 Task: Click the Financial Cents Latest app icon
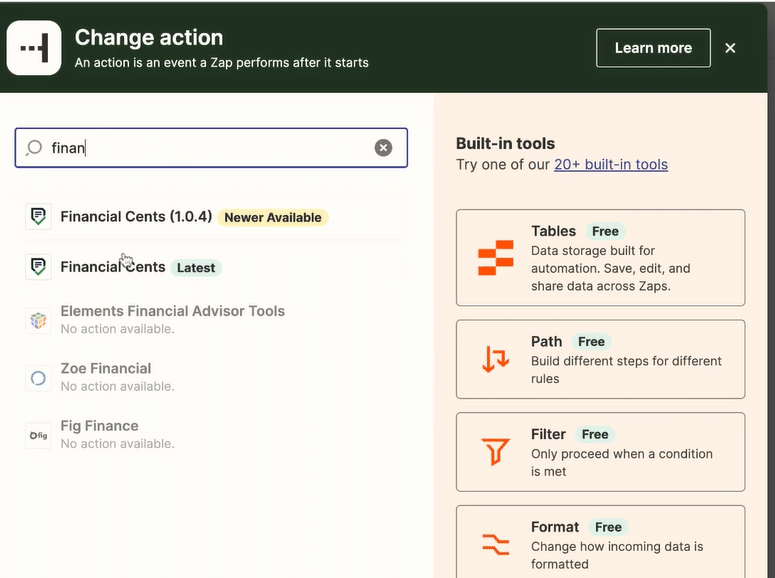[x=38, y=267]
